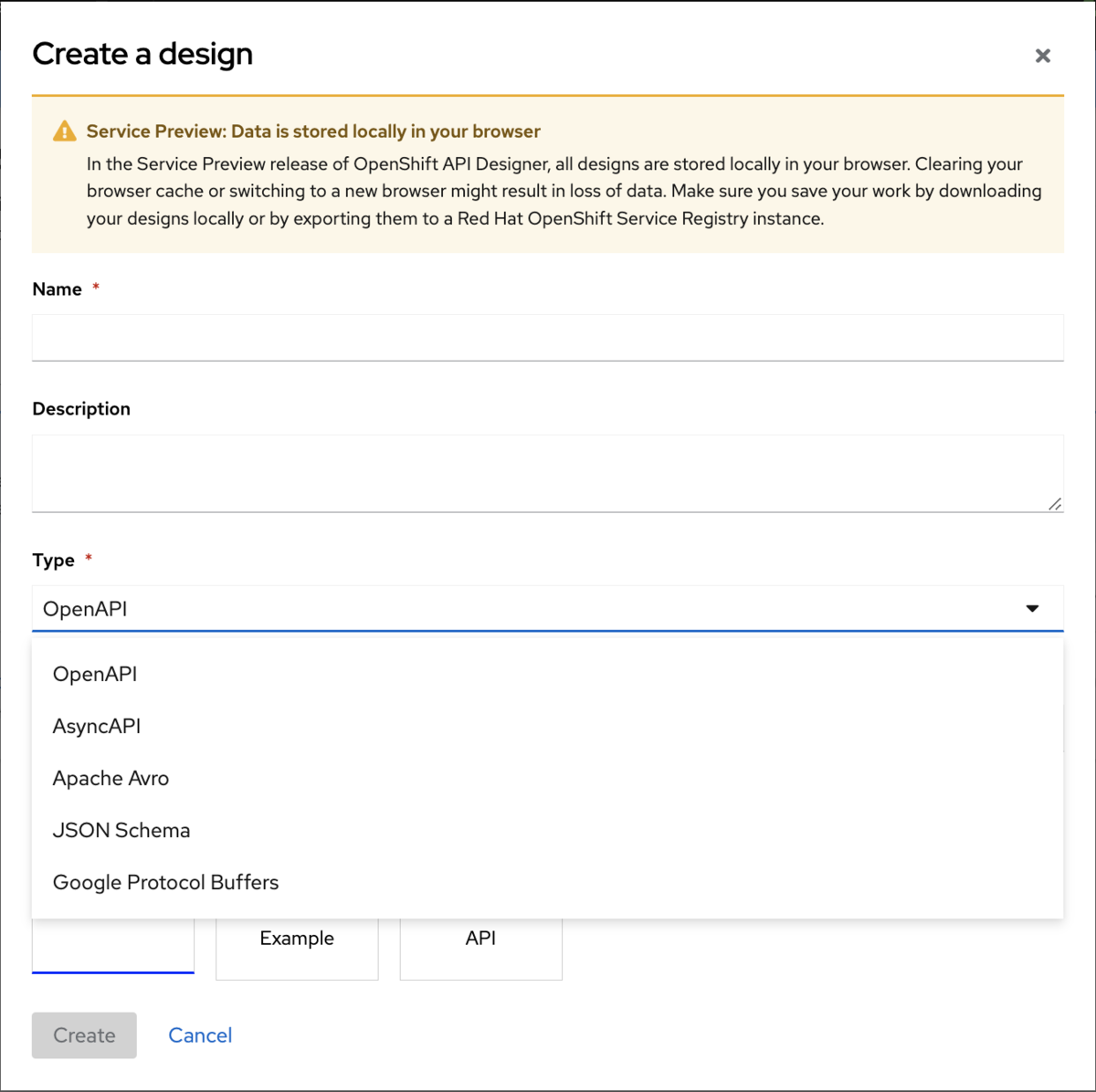This screenshot has height=1092, width=1096.
Task: Click the Type field label
Action: click(53, 560)
